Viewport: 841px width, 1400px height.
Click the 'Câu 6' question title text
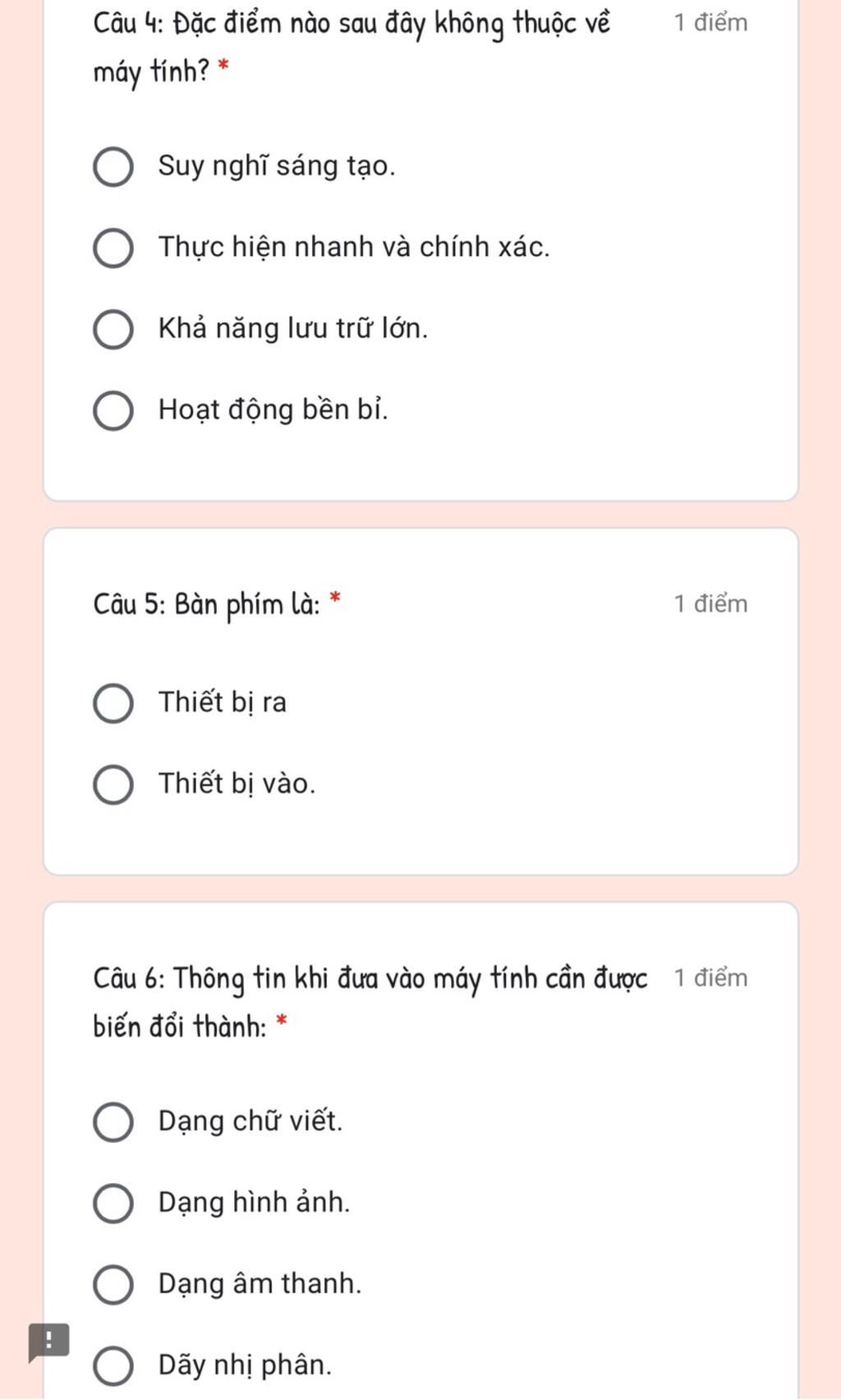click(370, 1002)
